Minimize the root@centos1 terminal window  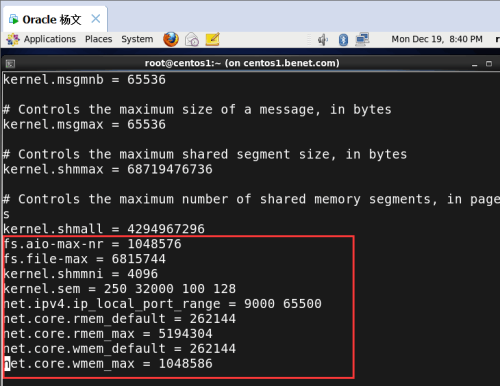pos(475,64)
